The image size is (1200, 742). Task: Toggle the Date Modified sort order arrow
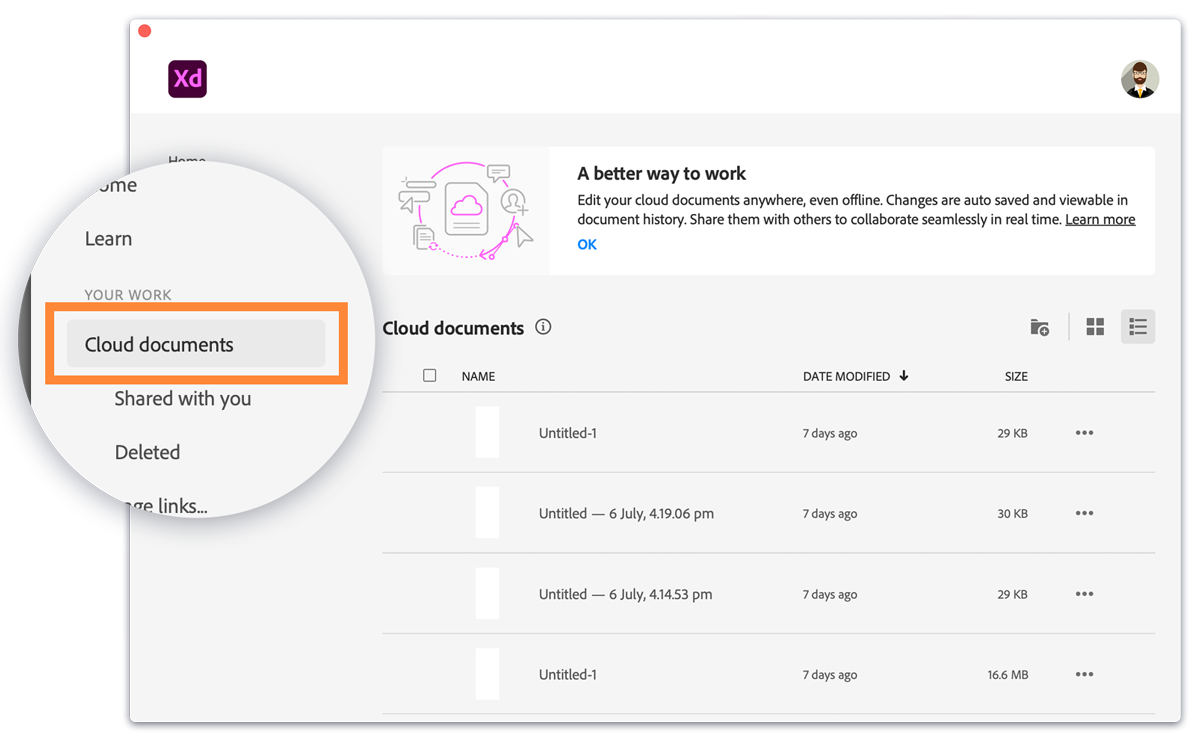(x=904, y=375)
